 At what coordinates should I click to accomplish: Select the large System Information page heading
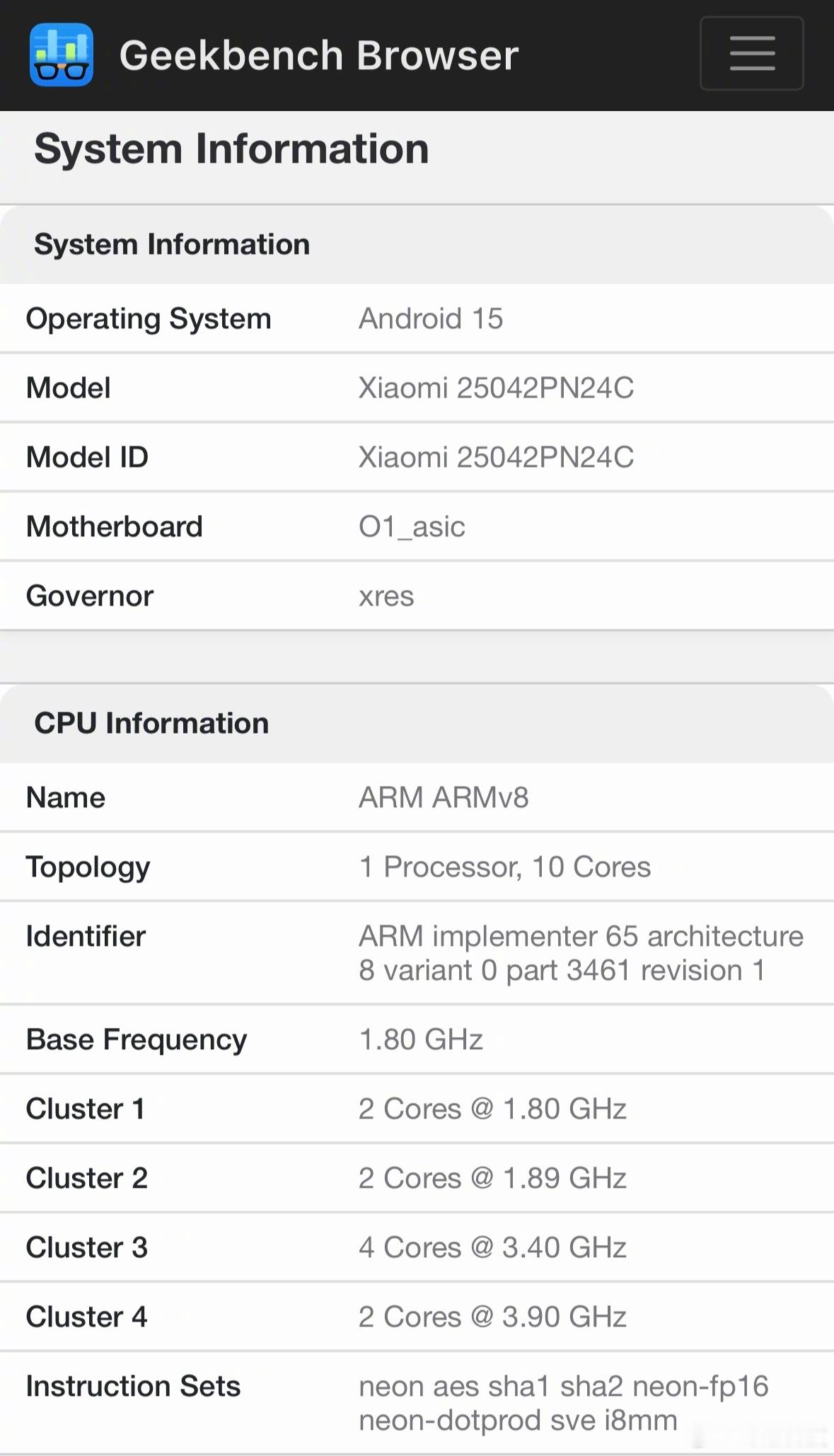tap(231, 149)
